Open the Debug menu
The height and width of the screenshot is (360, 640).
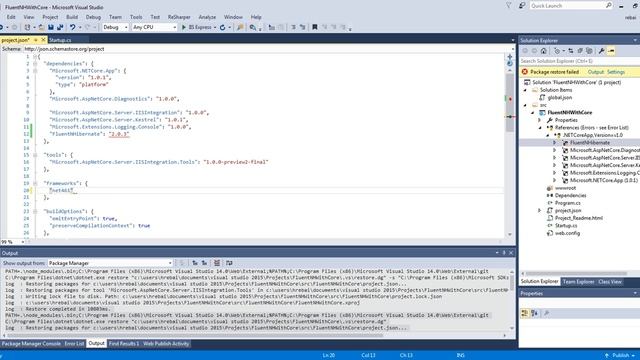click(93, 17)
